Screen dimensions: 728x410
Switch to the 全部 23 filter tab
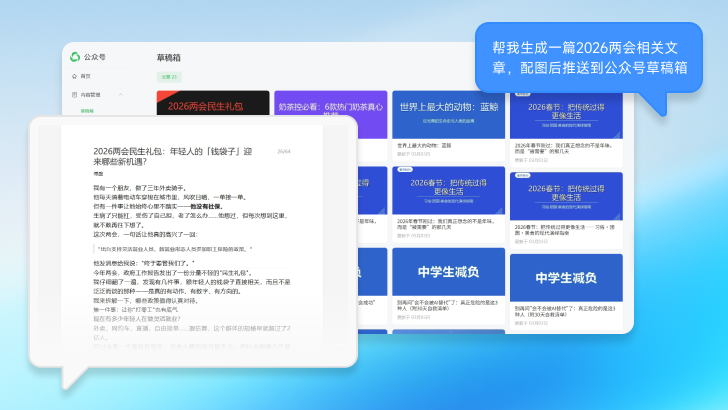tap(169, 77)
